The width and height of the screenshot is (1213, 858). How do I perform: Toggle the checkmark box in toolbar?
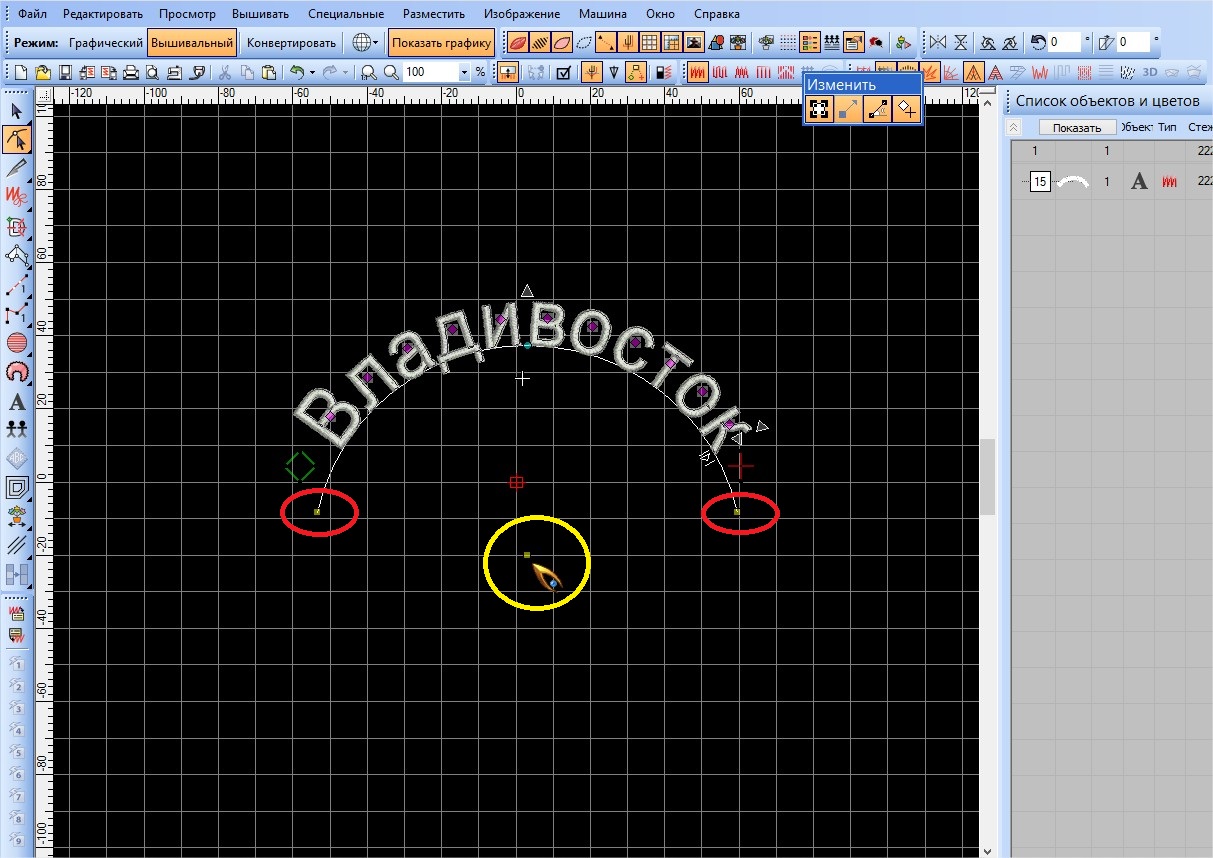(x=564, y=73)
